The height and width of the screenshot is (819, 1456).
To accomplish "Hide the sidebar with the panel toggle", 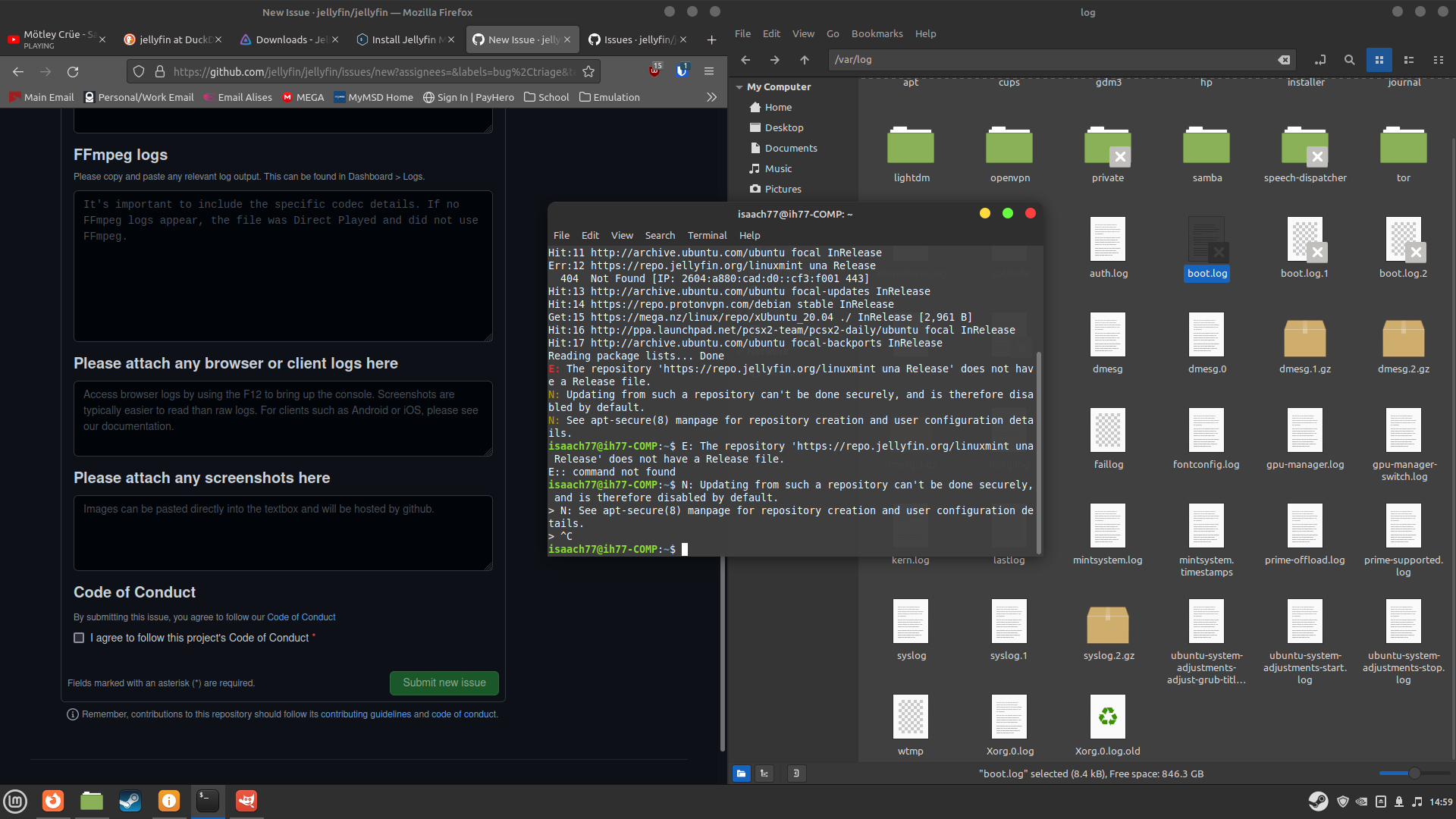I will [795, 773].
